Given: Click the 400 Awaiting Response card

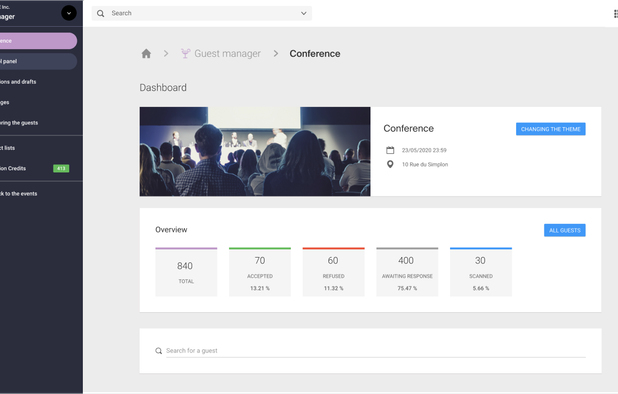Looking at the screenshot, I should [x=407, y=272].
